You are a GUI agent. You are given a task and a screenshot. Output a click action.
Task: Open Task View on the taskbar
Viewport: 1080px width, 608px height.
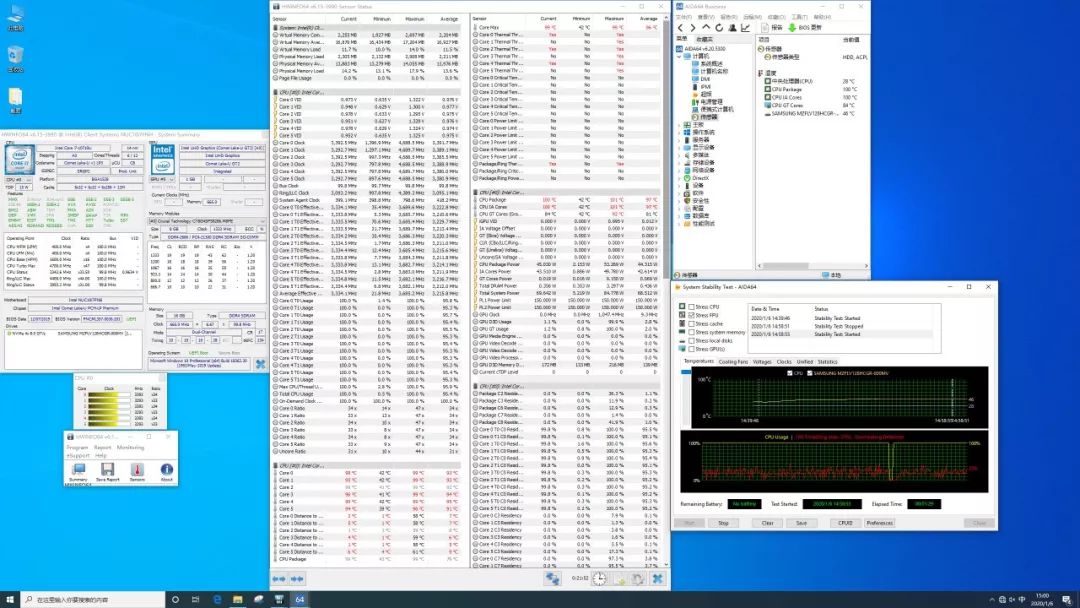pos(196,600)
